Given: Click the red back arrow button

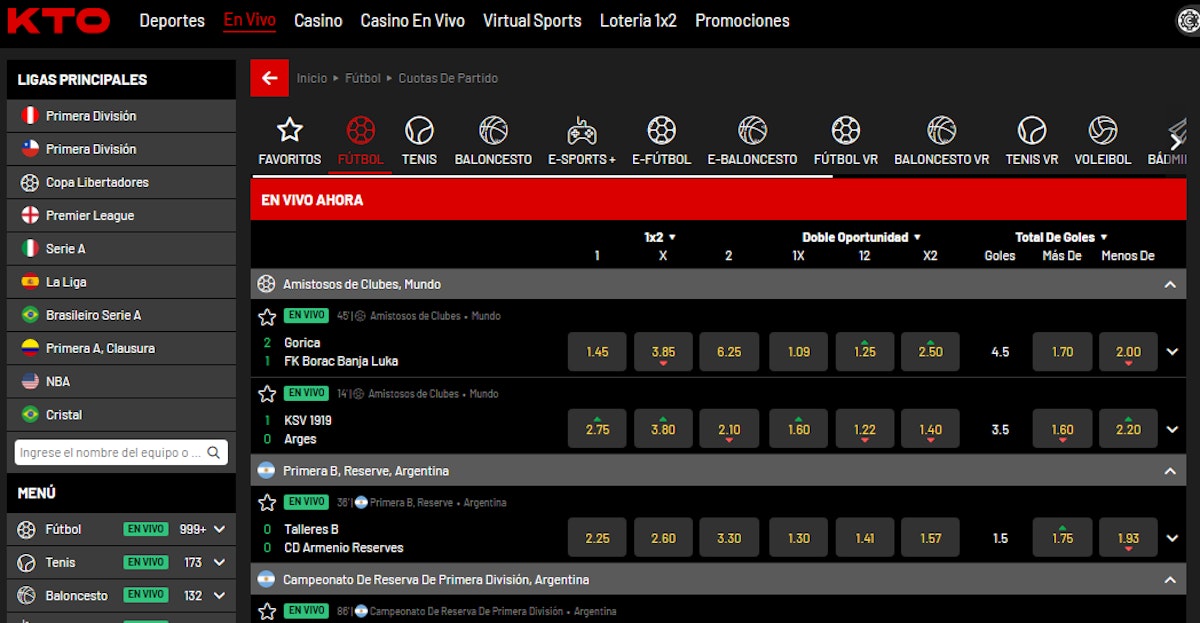Looking at the screenshot, I should click(x=269, y=78).
